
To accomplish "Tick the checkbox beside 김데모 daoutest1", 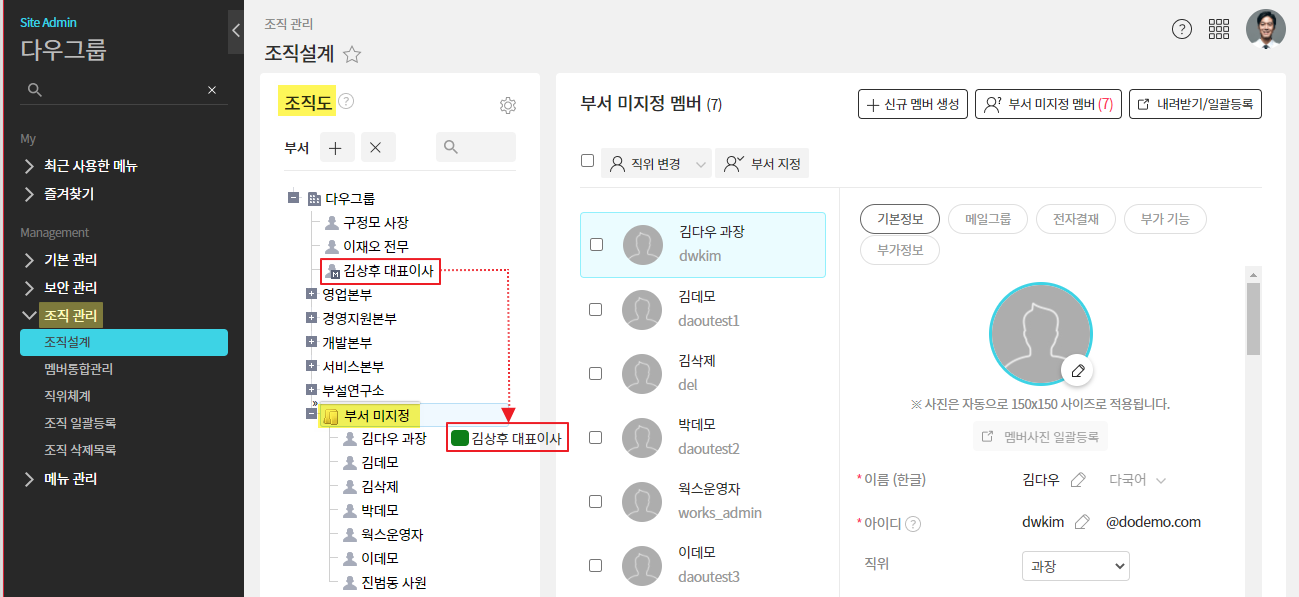I will 596,309.
